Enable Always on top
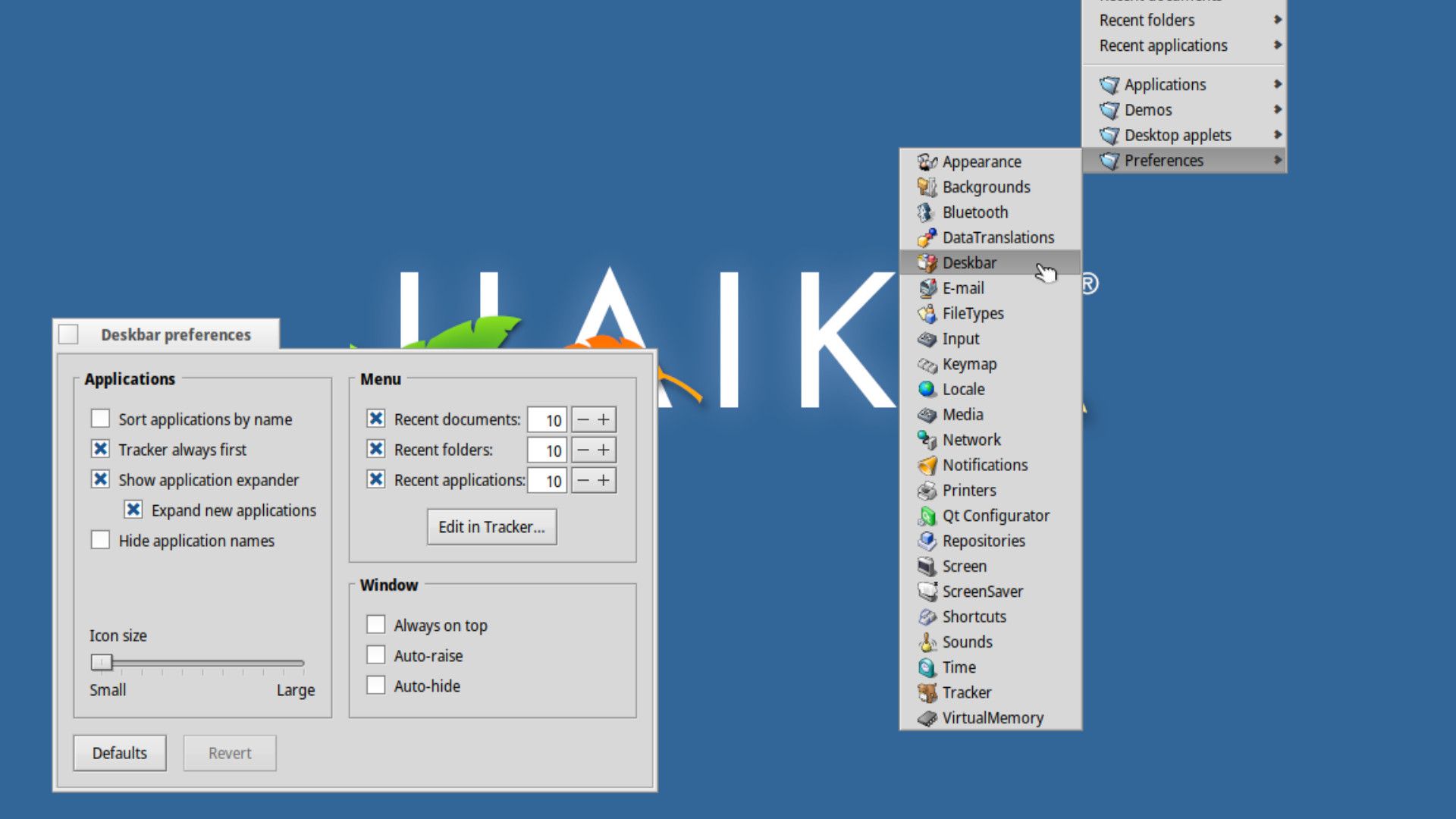1456x819 pixels. pos(375,625)
